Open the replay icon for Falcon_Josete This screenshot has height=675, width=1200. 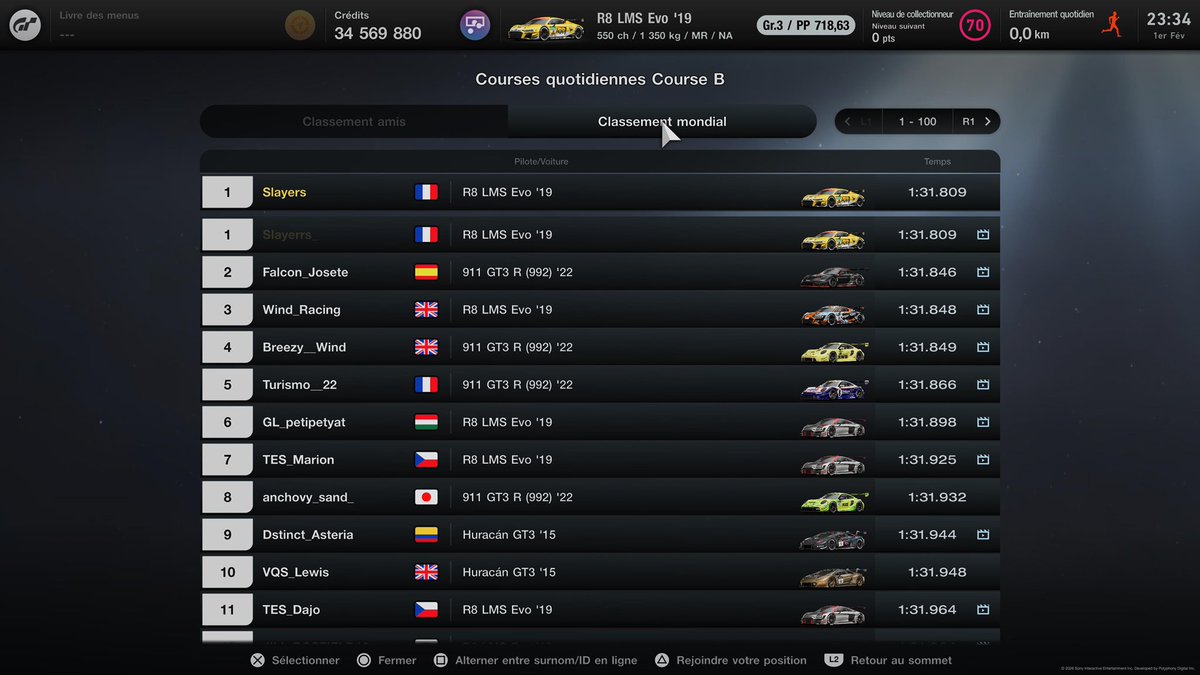click(x=983, y=272)
